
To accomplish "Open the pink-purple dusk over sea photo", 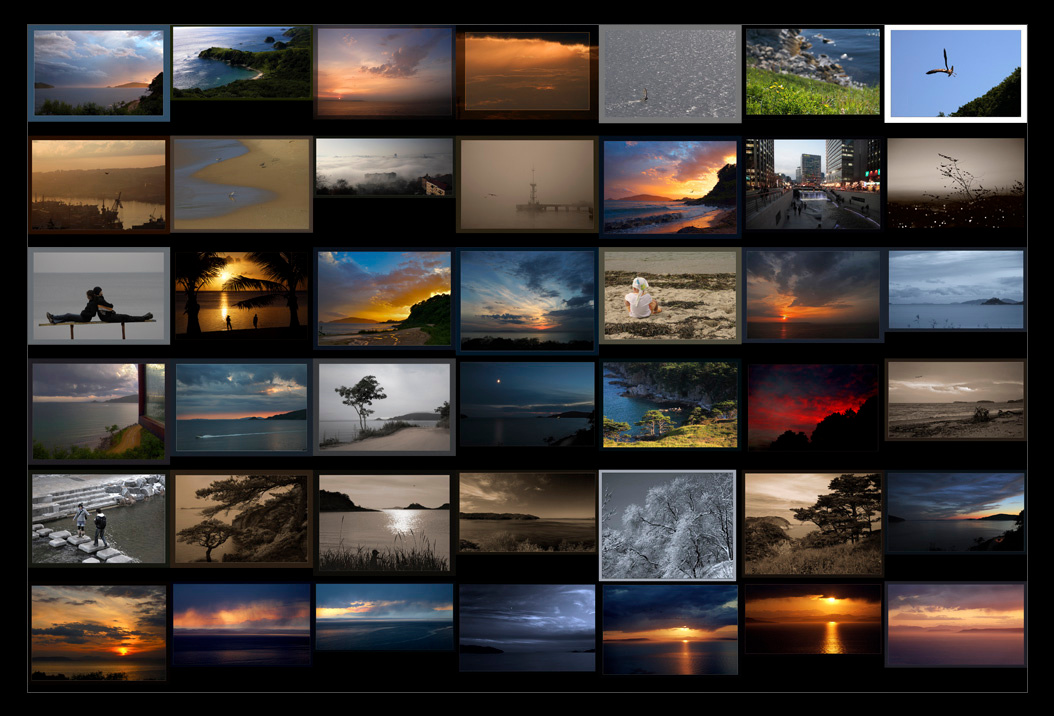I will point(955,625).
